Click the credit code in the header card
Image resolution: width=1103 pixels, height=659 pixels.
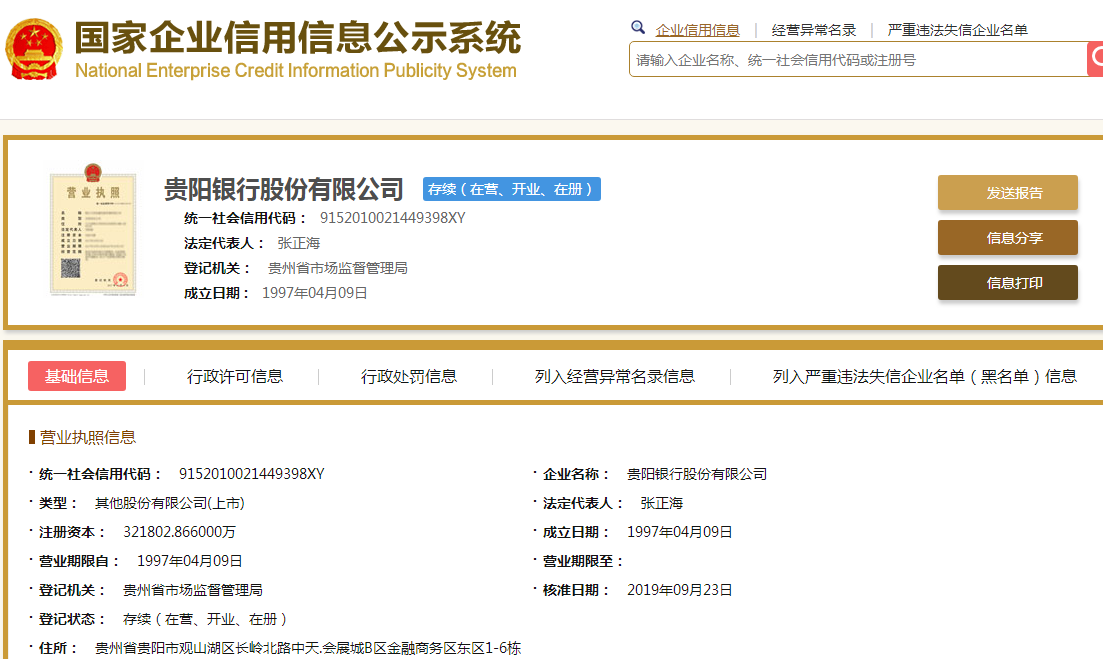[393, 218]
